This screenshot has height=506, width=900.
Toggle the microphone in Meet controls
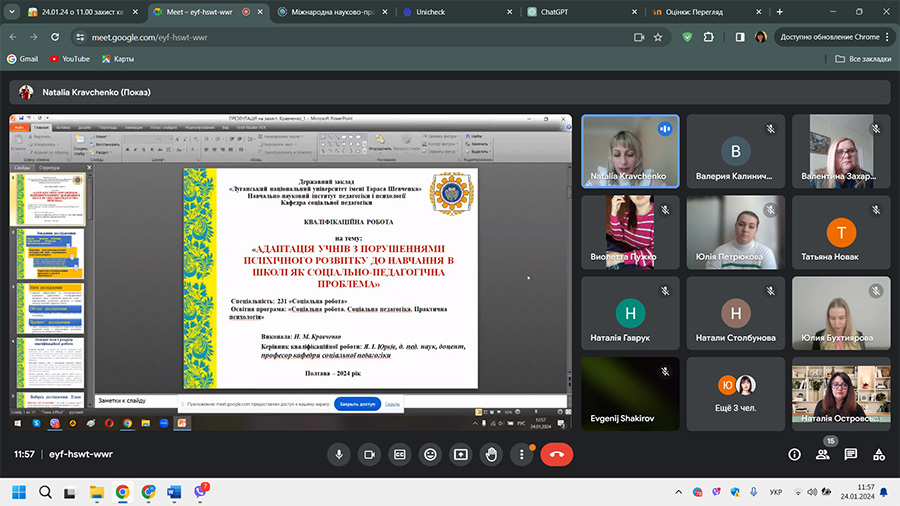click(x=339, y=454)
